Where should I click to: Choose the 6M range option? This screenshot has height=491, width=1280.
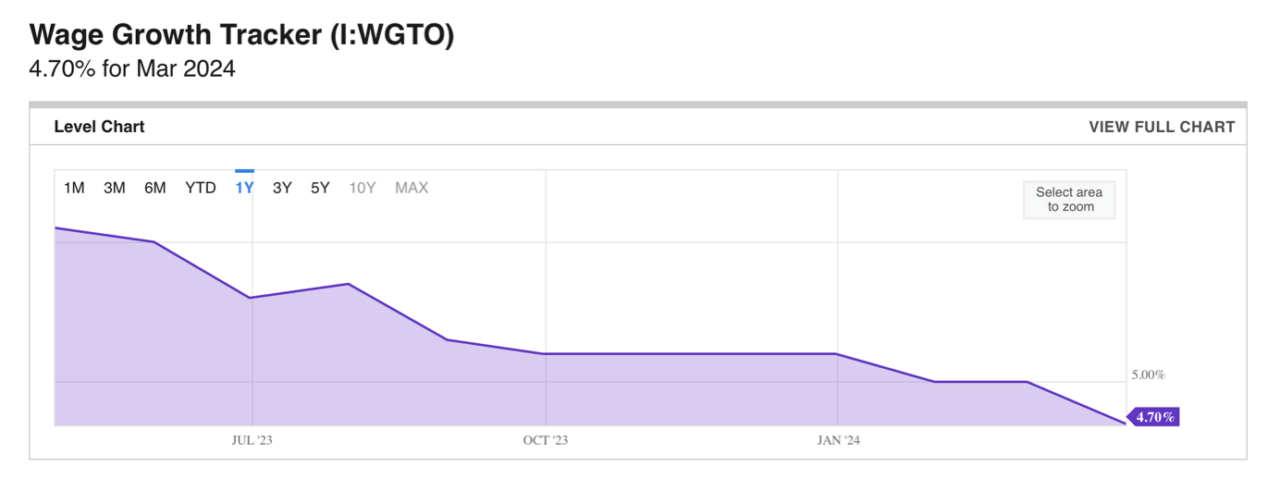point(155,188)
